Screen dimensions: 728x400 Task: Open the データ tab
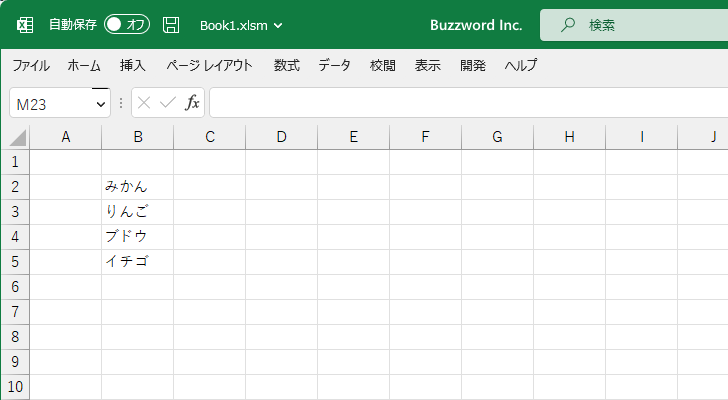[334, 65]
